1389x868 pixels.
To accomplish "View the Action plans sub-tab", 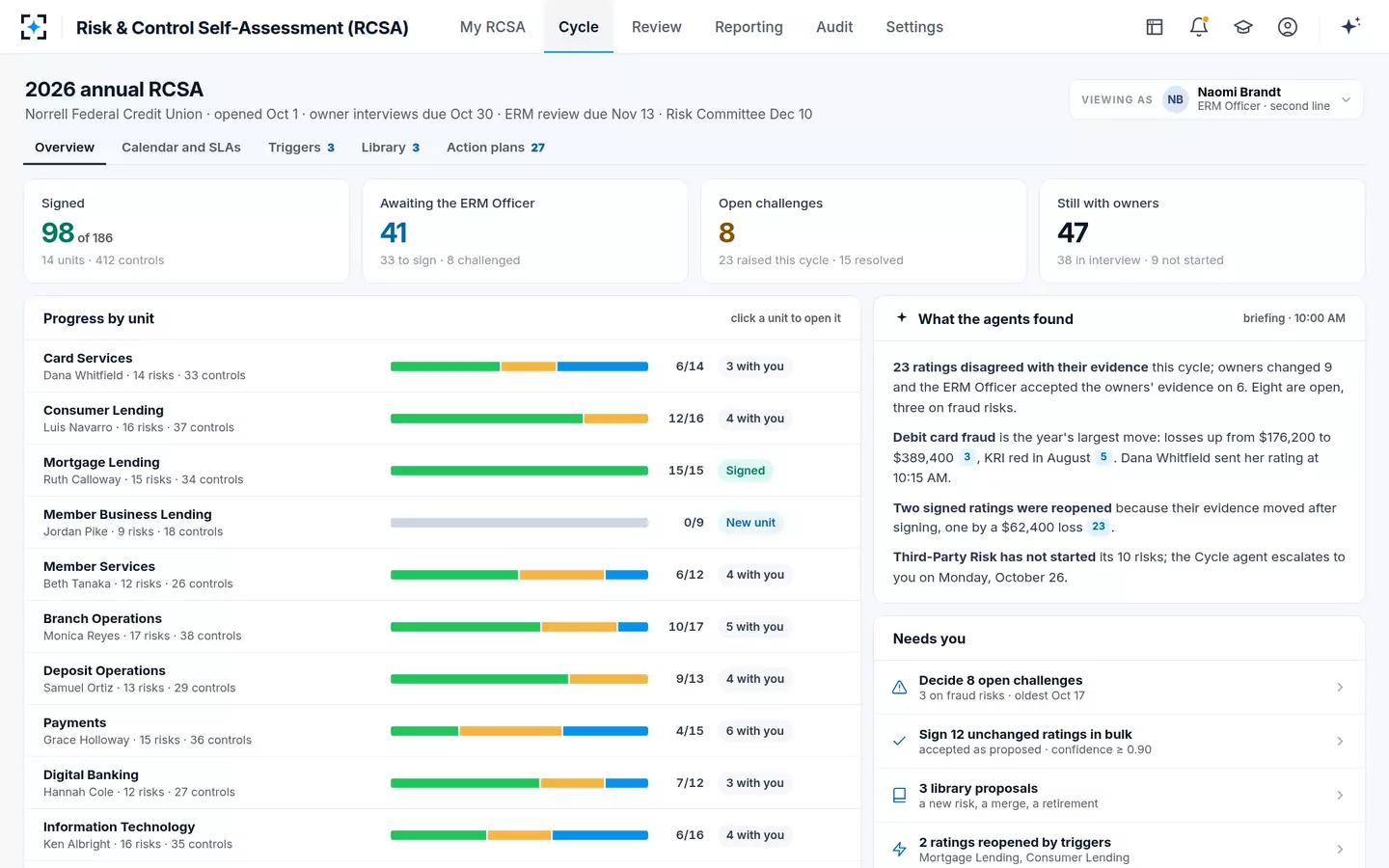I will tap(496, 148).
